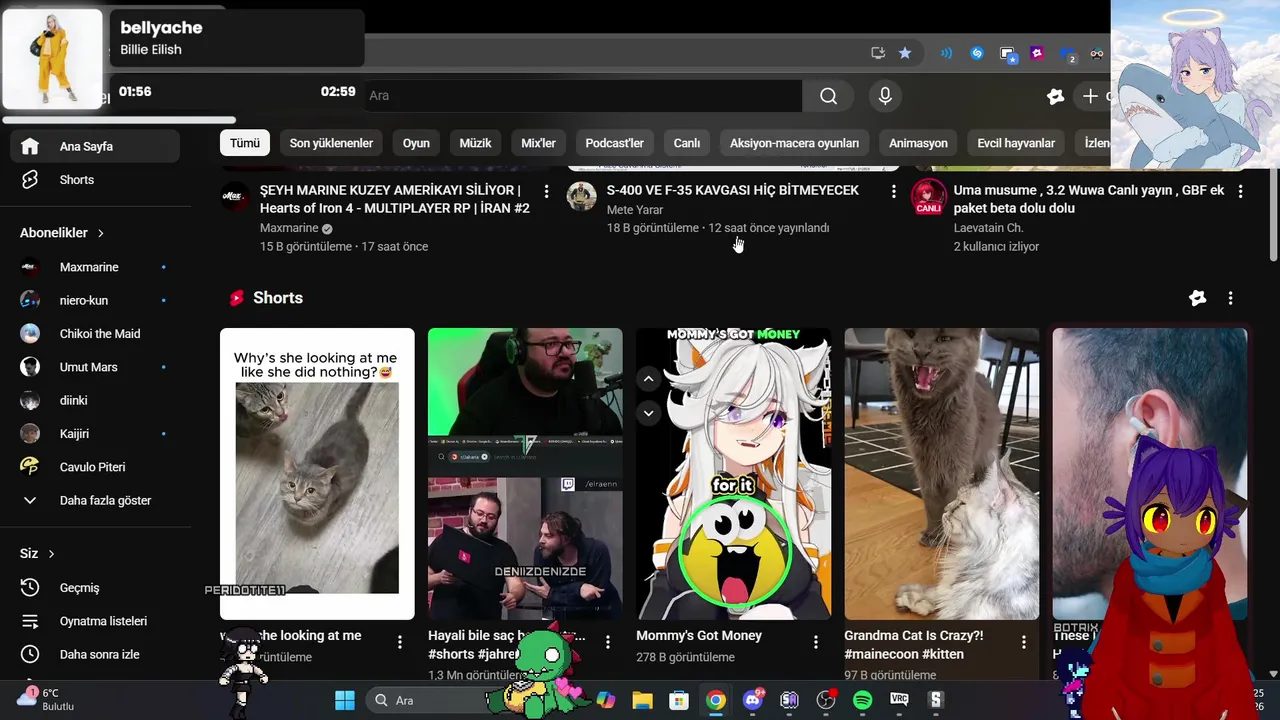Click the Windows Start button

click(345, 700)
